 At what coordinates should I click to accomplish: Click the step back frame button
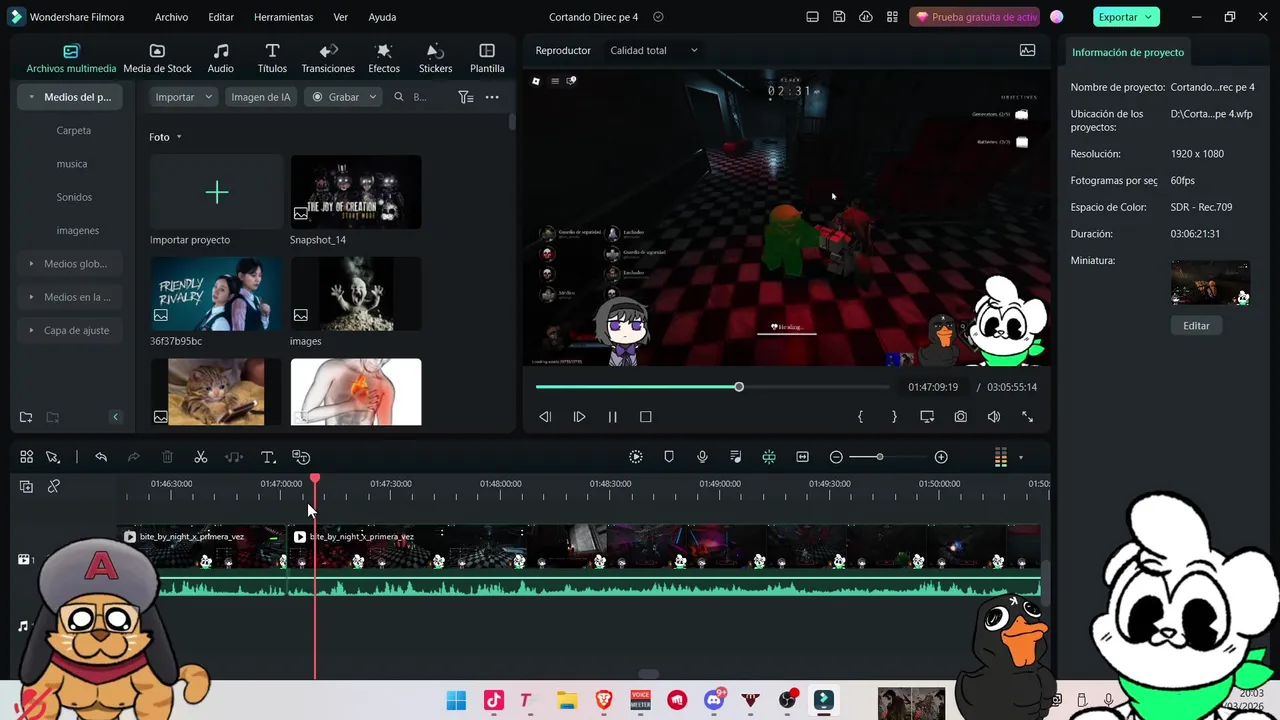[x=545, y=417]
